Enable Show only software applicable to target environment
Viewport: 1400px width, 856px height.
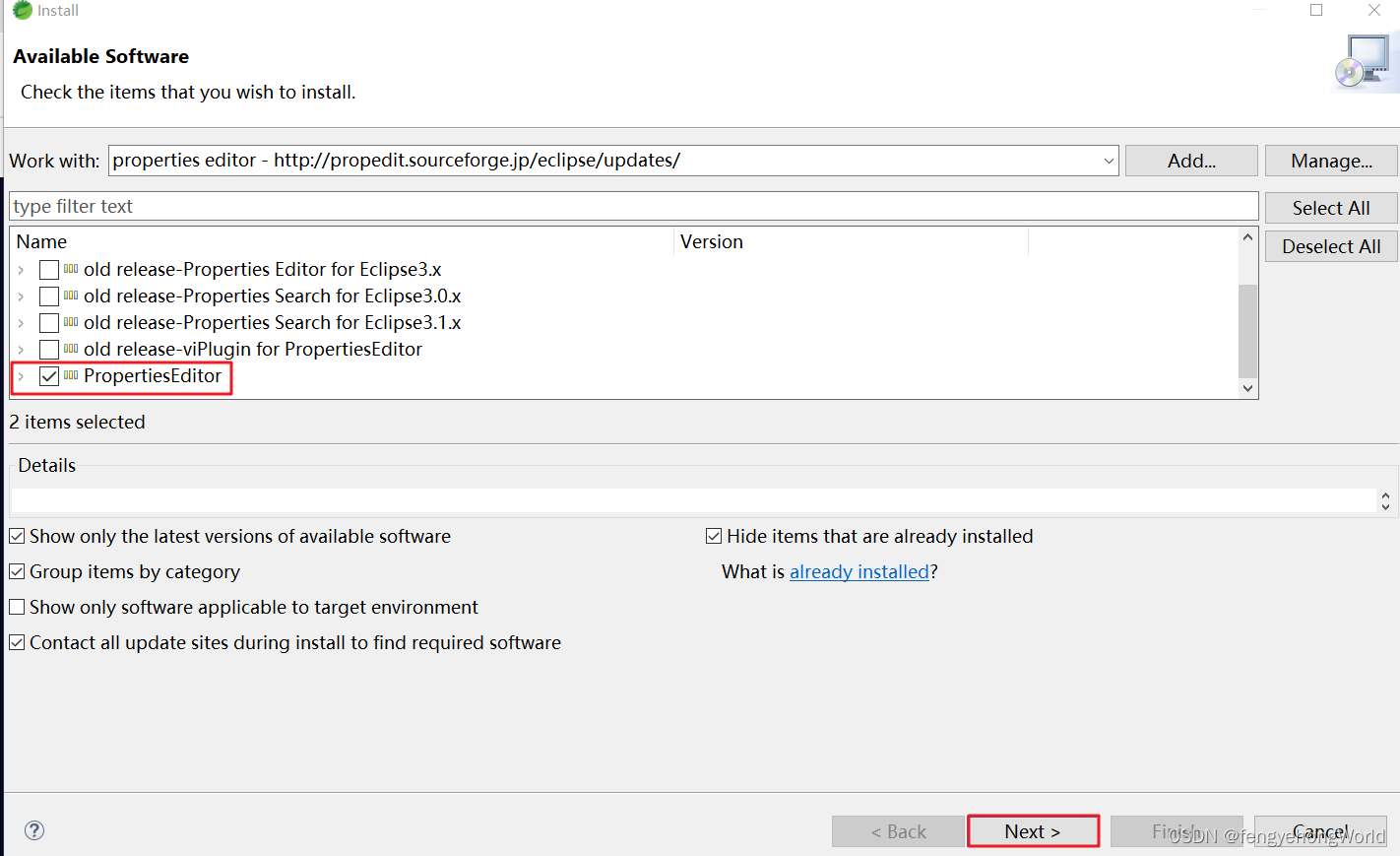click(17, 608)
